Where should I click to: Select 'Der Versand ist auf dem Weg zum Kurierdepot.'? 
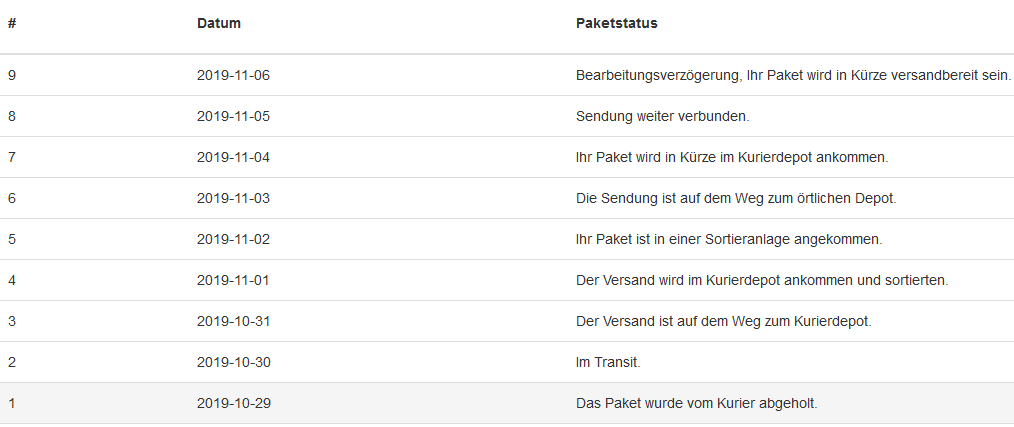pos(724,322)
